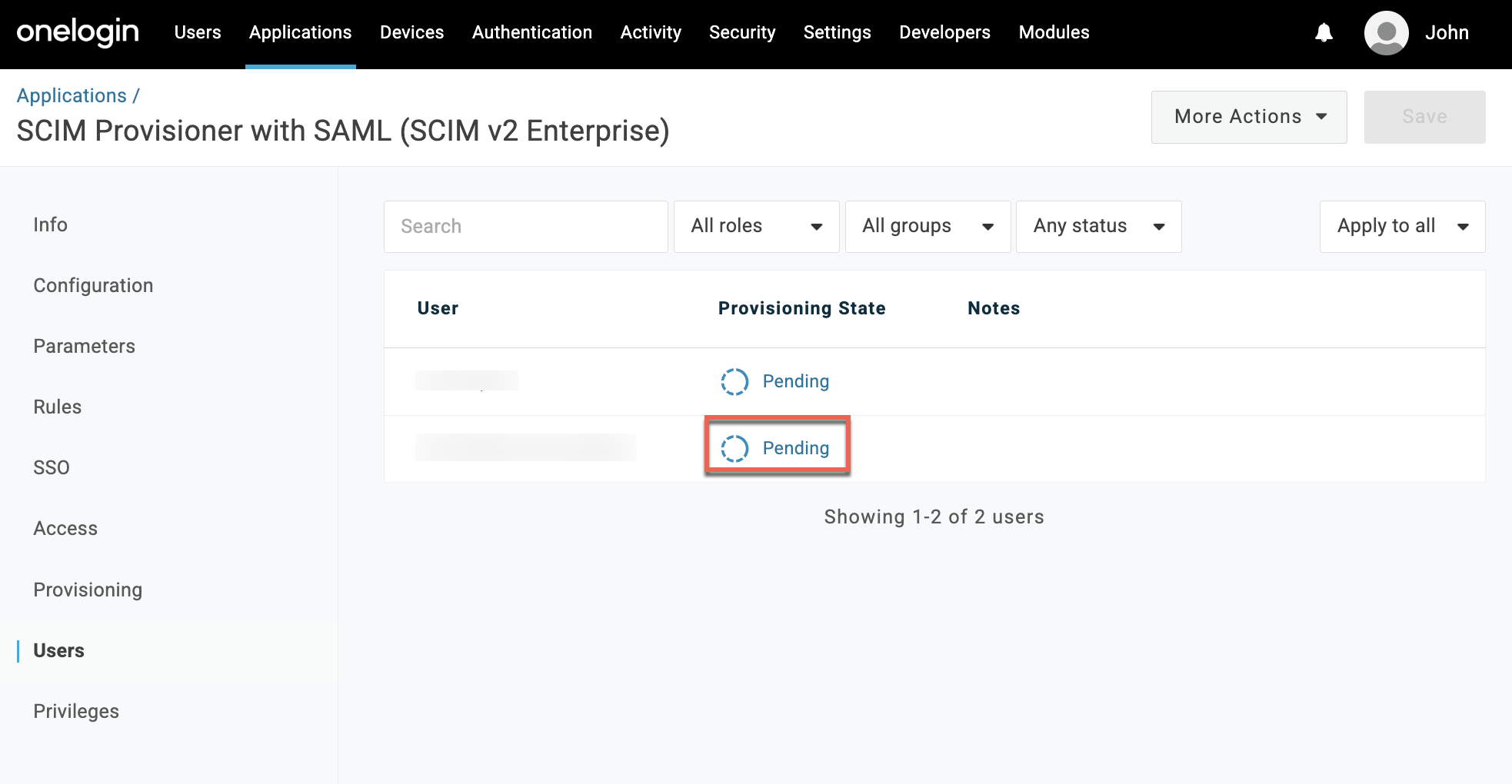This screenshot has height=784, width=1512.
Task: Open the More Actions menu
Action: (x=1248, y=117)
